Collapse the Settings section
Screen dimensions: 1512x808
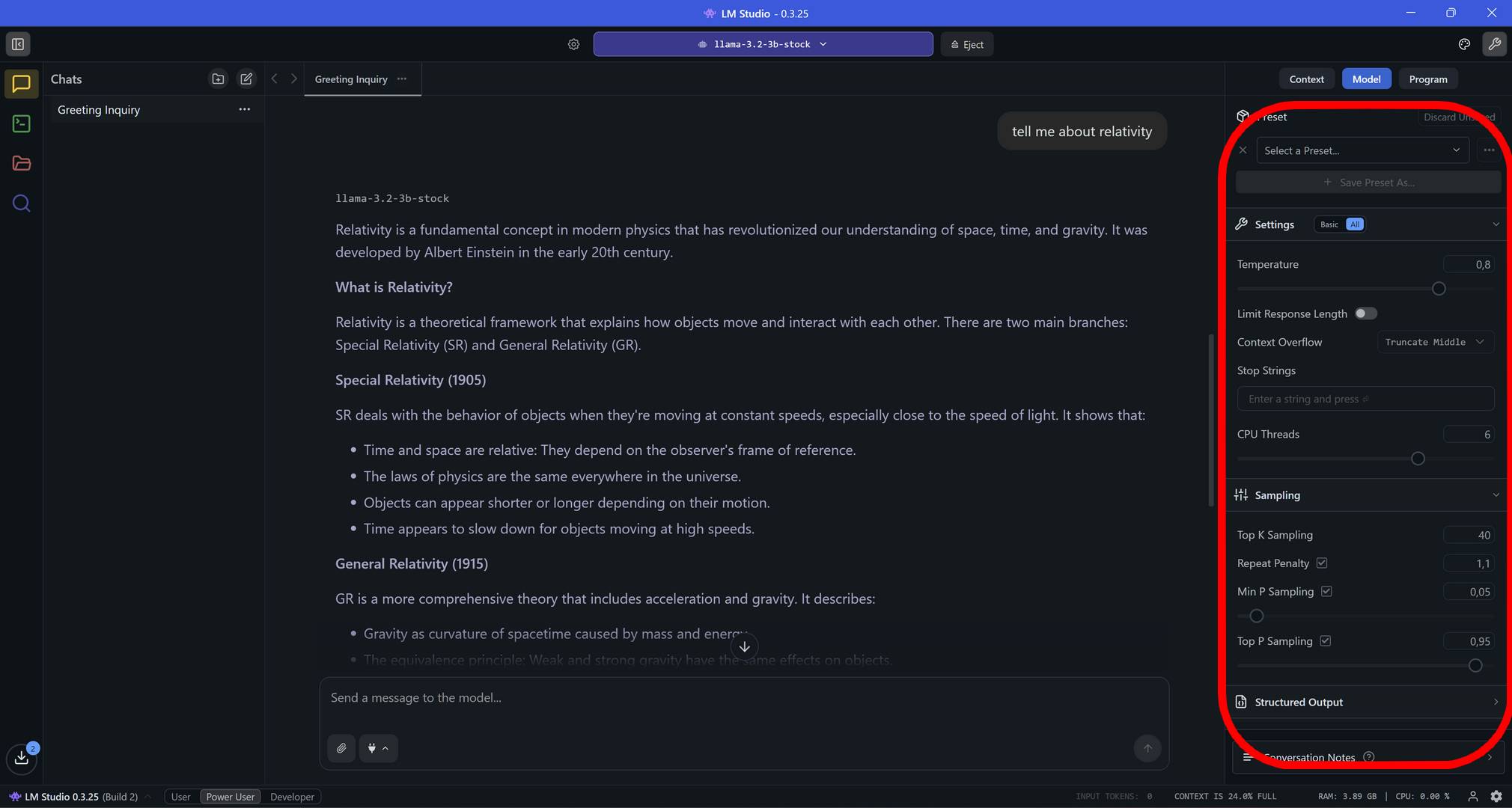point(1496,224)
